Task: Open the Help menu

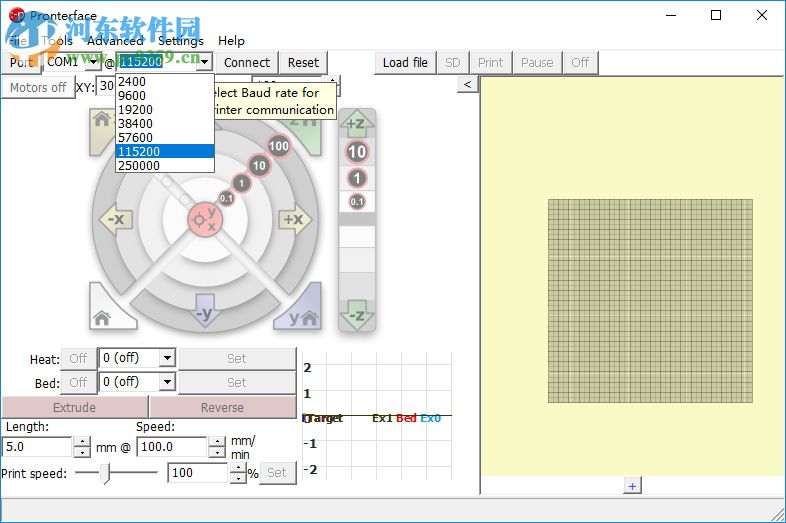Action: 231,41
